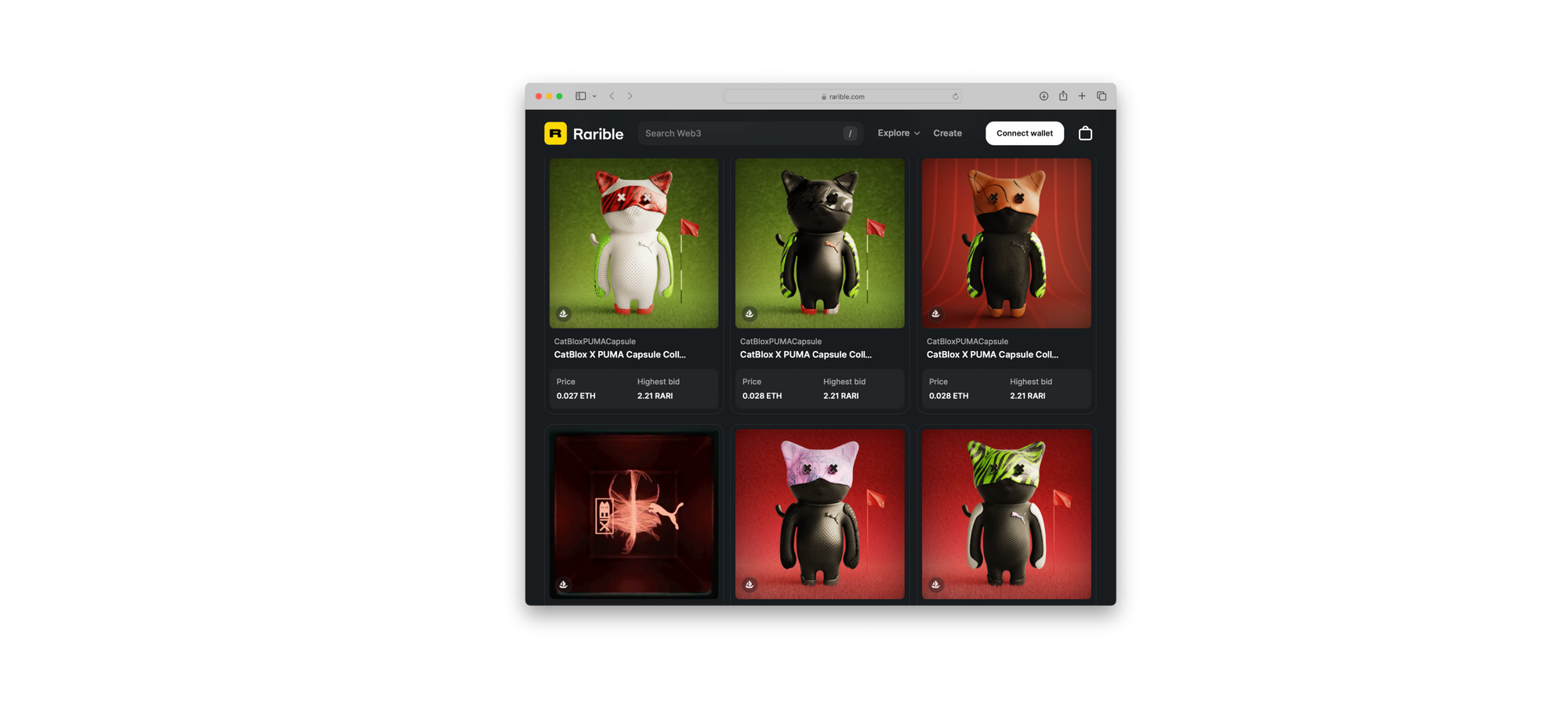This screenshot has height=707, width=1568.
Task: Click the 2.21 RARI bid under the white cat
Action: tap(655, 396)
